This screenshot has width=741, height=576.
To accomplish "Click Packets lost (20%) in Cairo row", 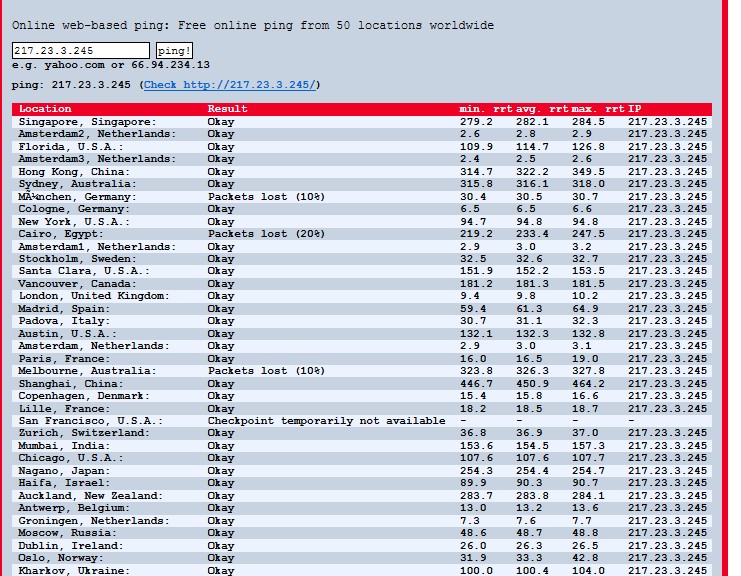I will pos(267,234).
